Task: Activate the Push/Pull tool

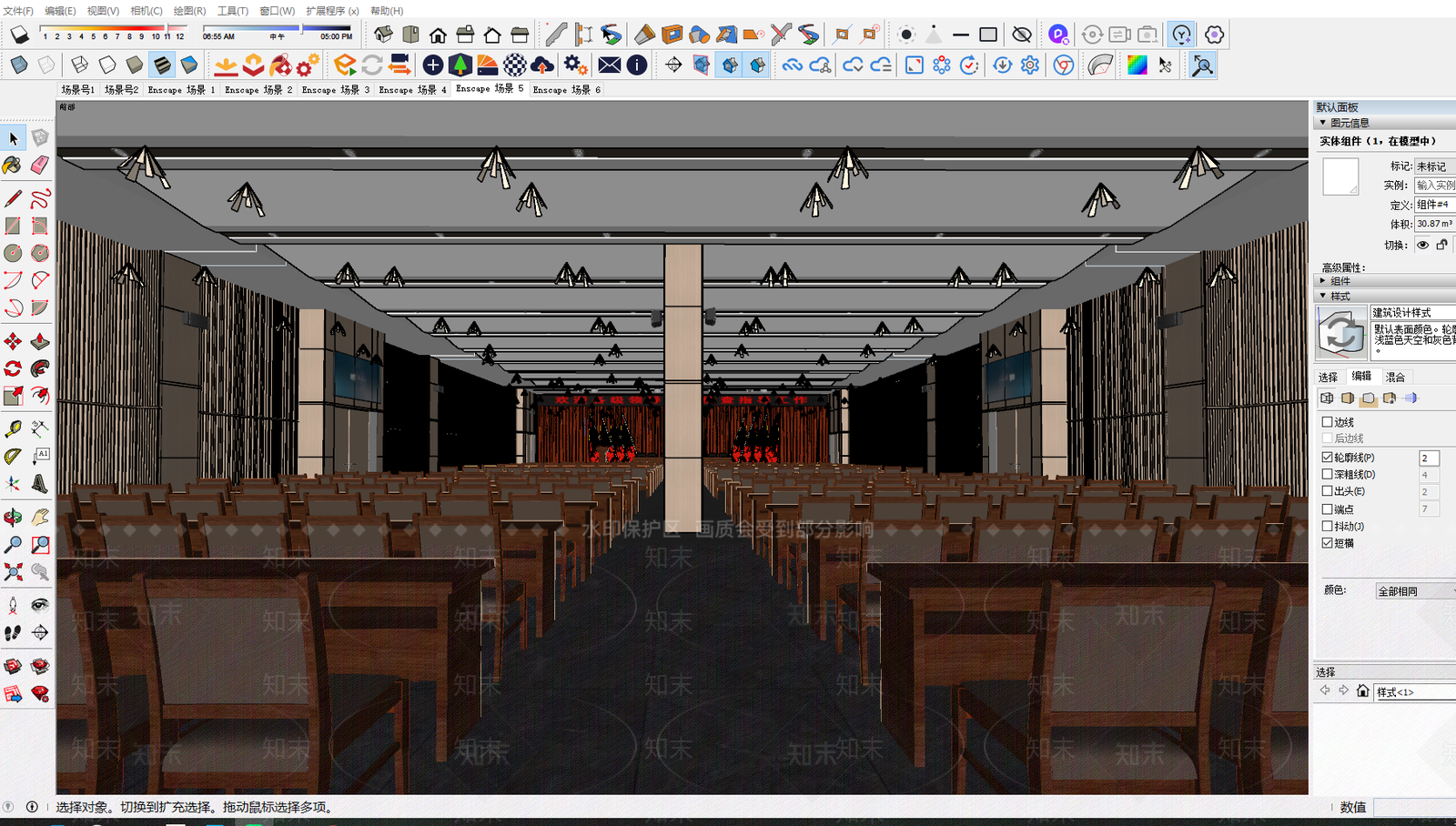Action: pos(40,341)
